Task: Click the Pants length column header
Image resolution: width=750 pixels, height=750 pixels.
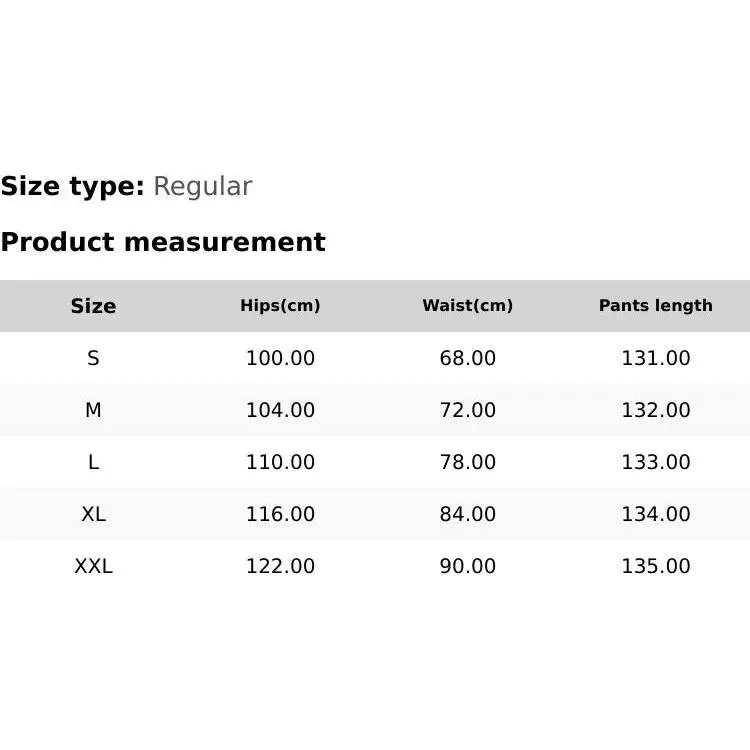Action: tap(655, 306)
